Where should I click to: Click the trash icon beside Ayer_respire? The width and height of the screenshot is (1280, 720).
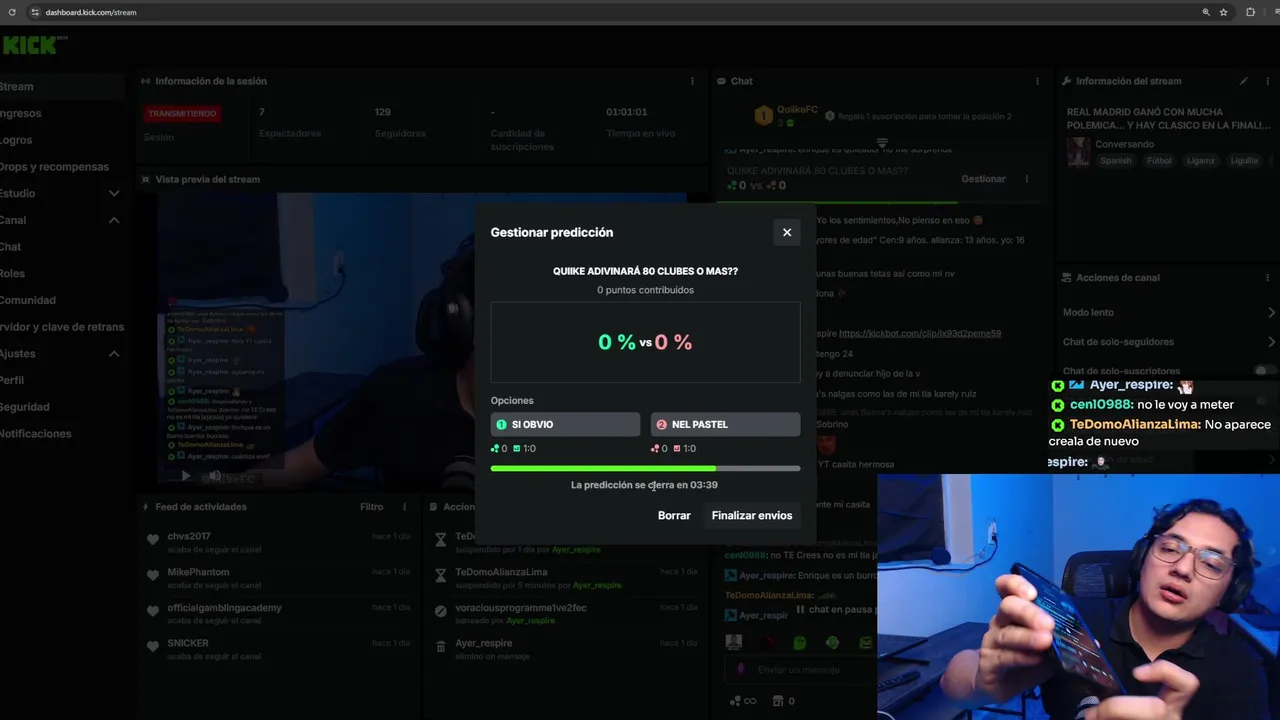click(441, 647)
